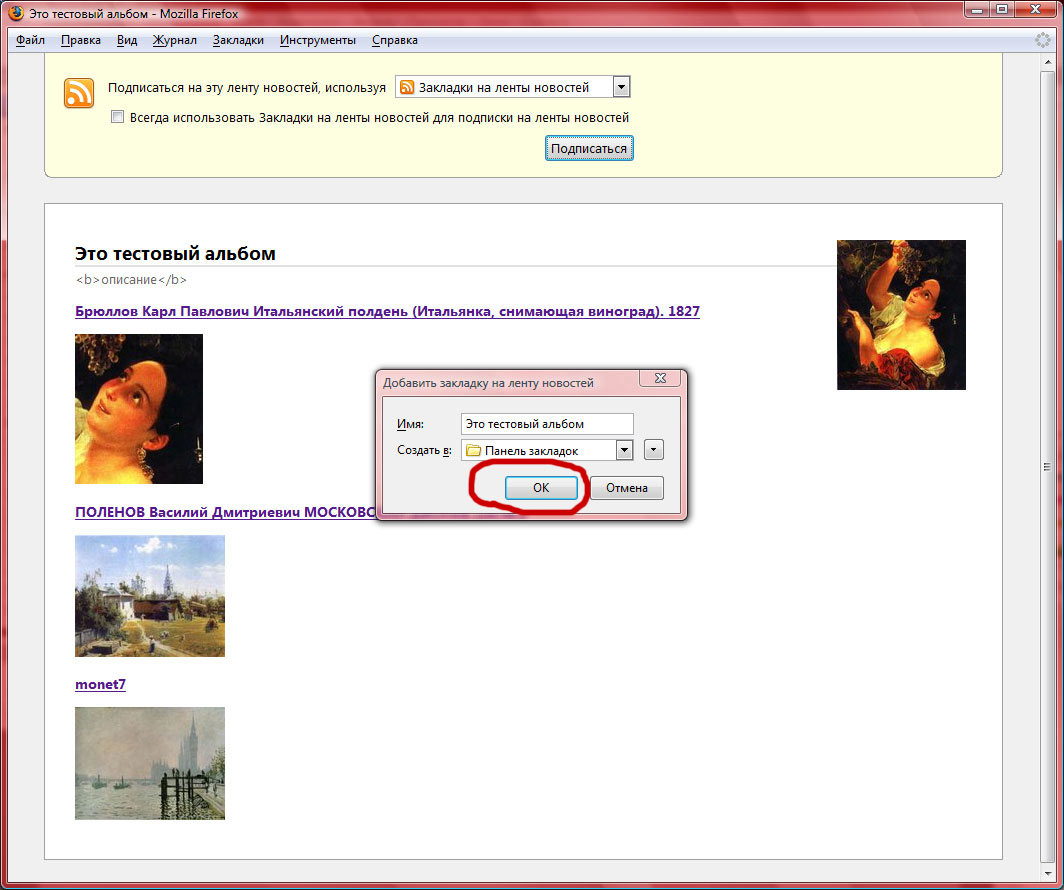Confirm the bookmark with OK
The image size is (1064, 890).
(541, 488)
